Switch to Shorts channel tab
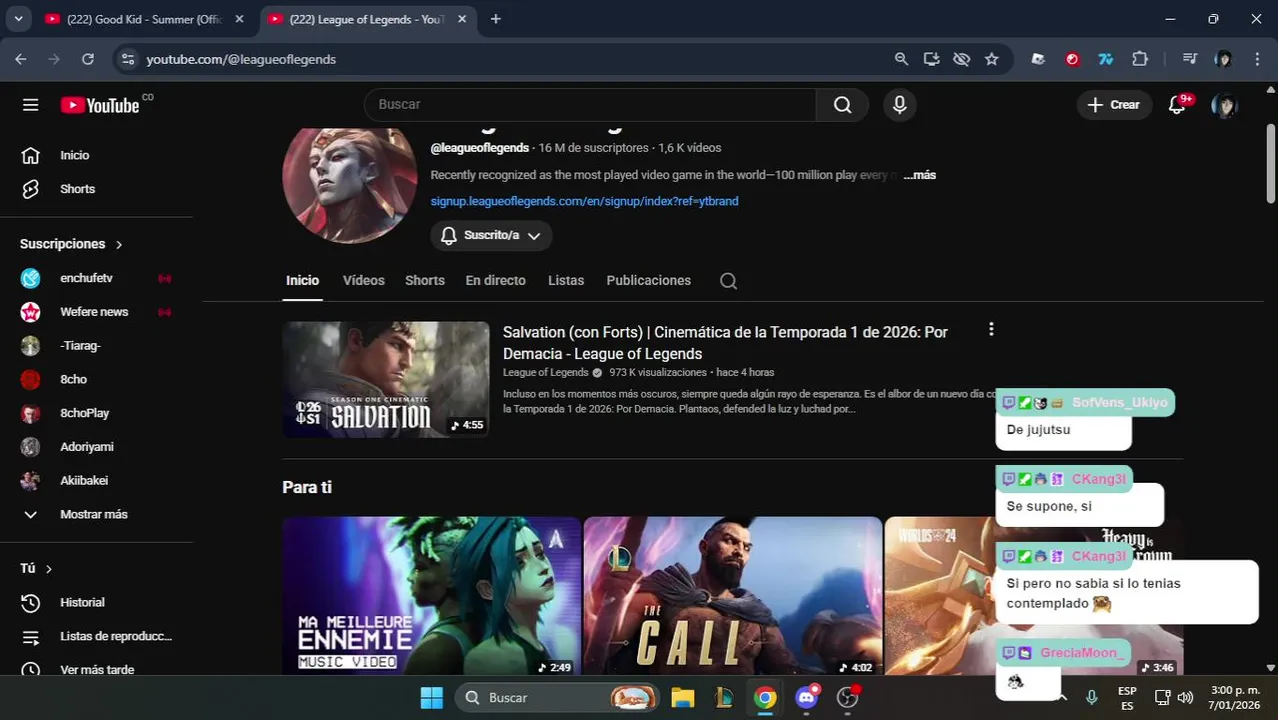Screen dimensions: 1278x720 tap(425, 281)
